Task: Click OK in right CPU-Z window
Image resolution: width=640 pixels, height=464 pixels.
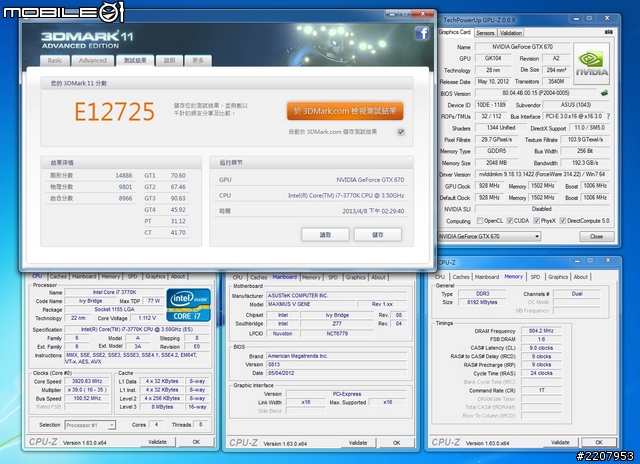Action: [599, 442]
